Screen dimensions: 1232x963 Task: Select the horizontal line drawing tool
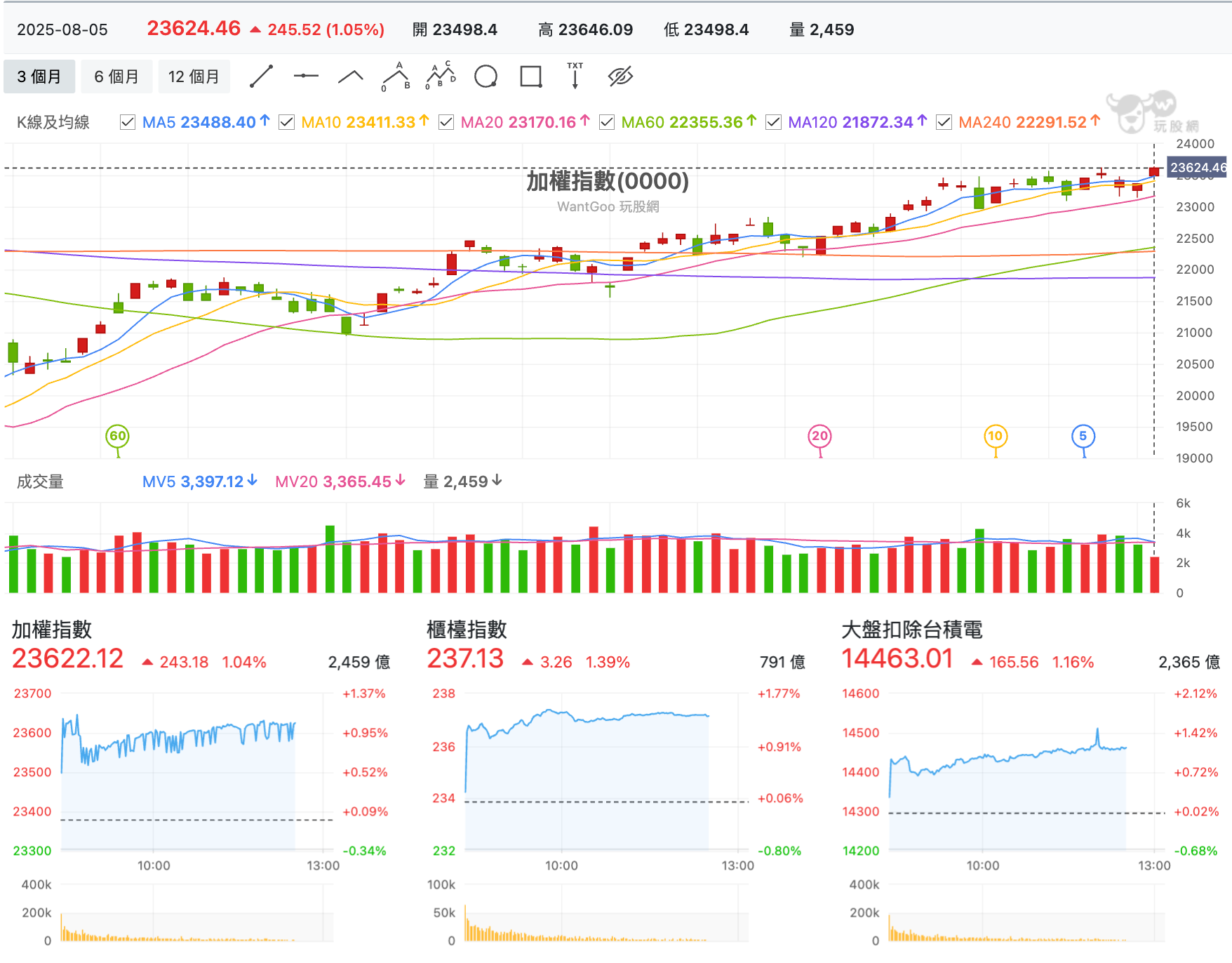point(306,76)
